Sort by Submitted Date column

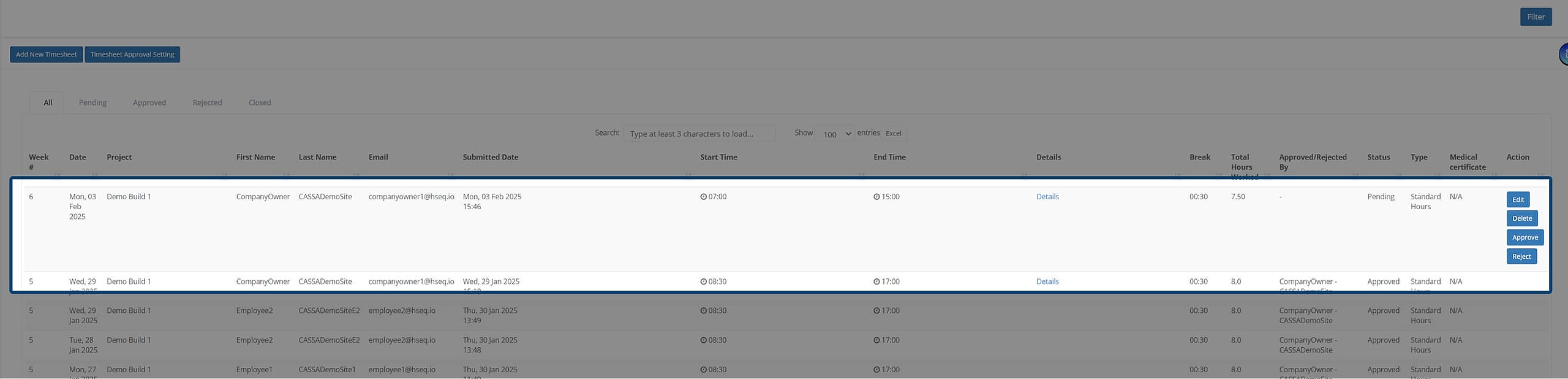491,157
